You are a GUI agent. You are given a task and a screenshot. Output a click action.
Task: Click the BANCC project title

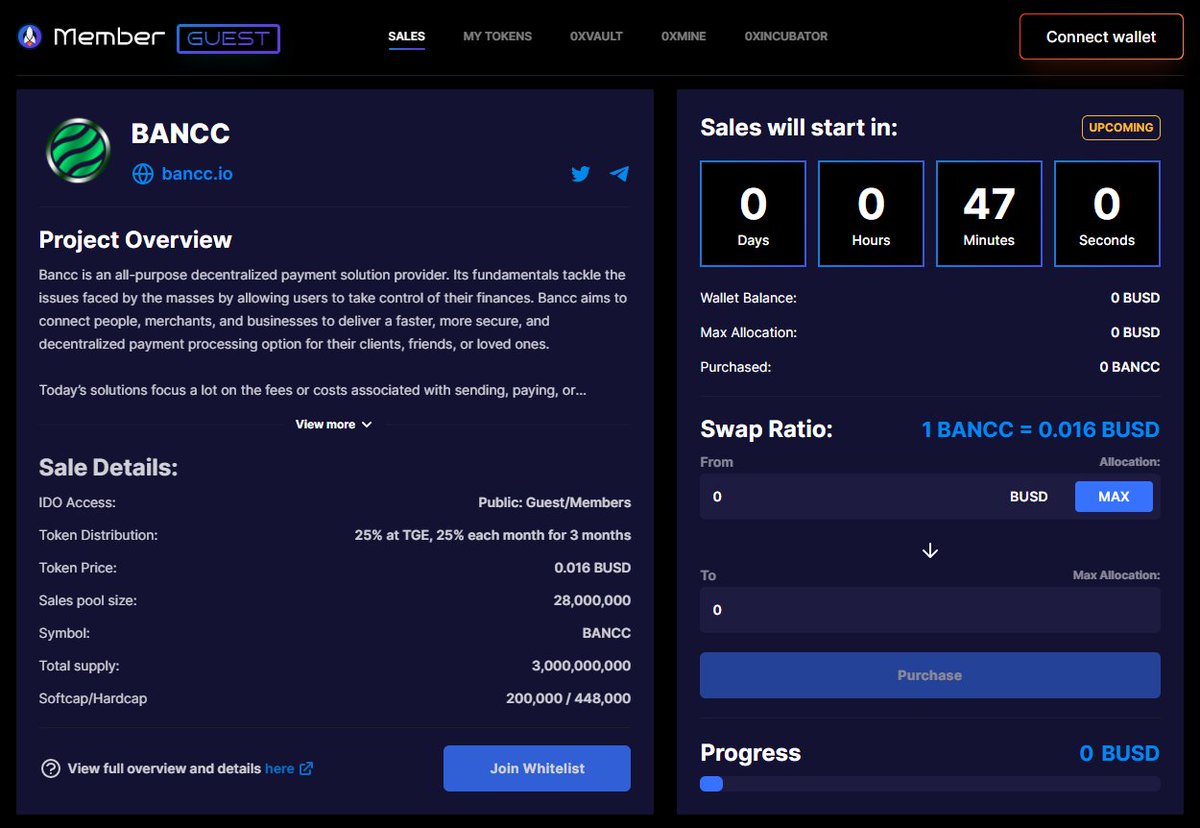click(x=181, y=133)
